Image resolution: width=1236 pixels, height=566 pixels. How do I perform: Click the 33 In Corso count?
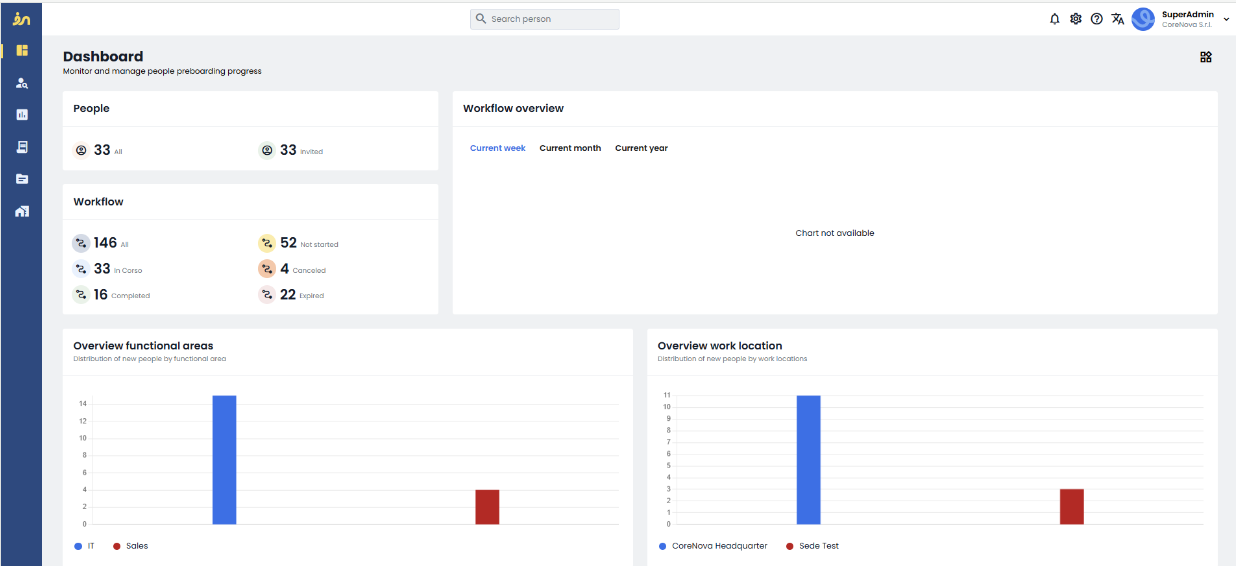click(x=102, y=269)
